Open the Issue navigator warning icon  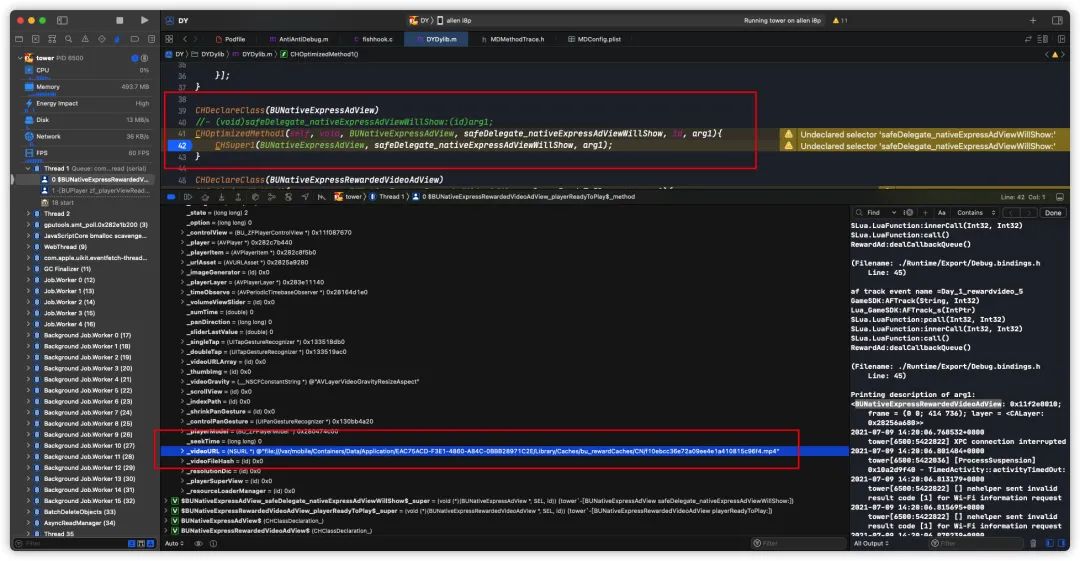pos(85,39)
